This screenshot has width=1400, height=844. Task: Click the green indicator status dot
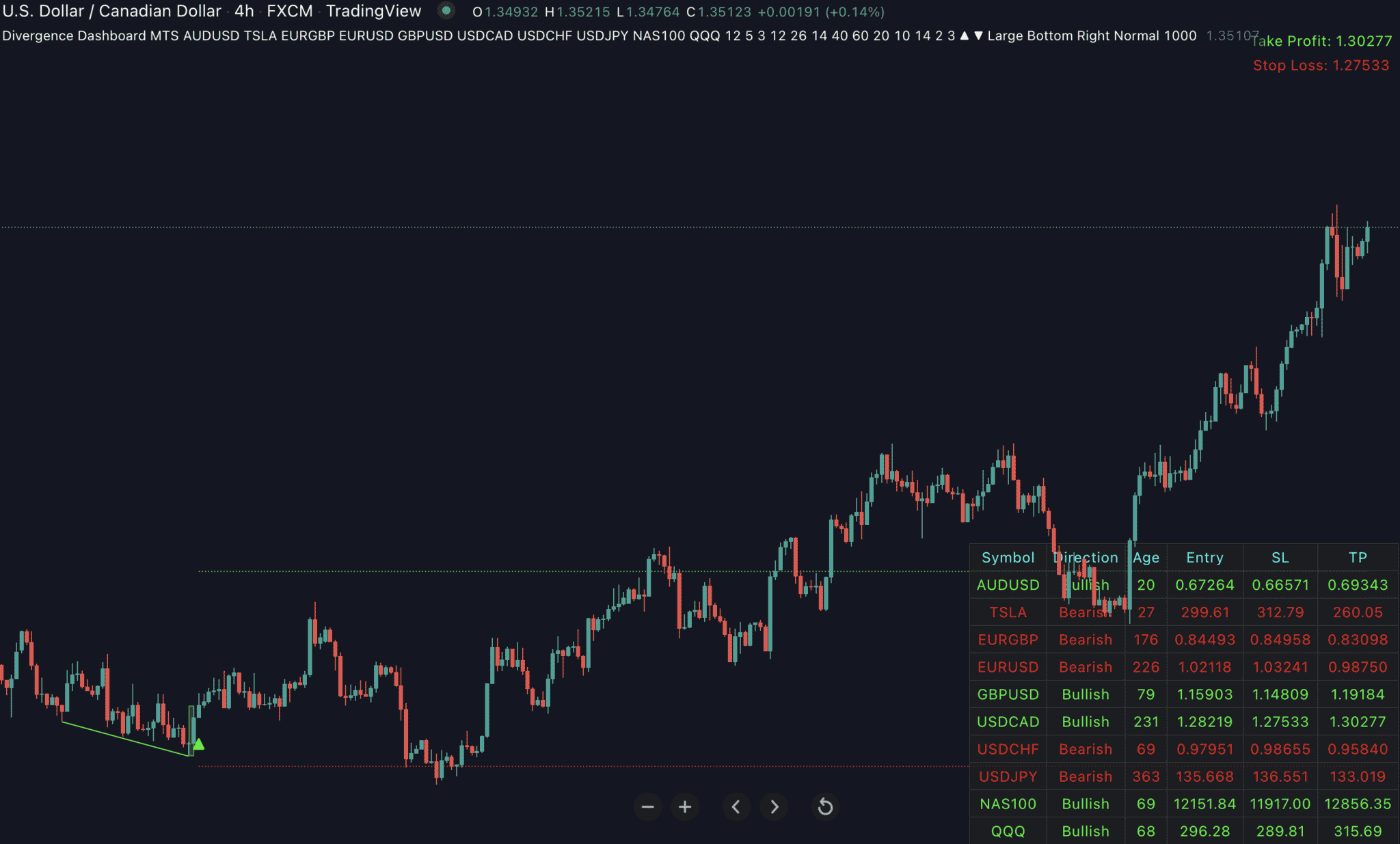pyautogui.click(x=448, y=11)
